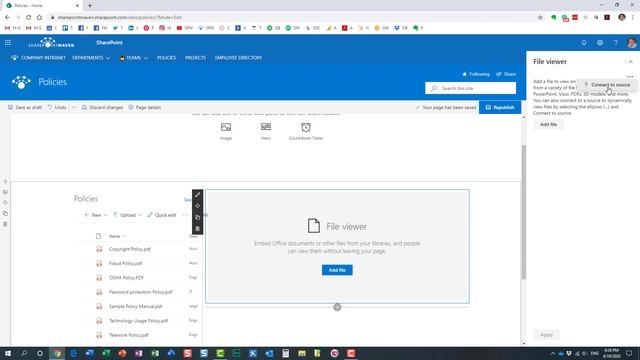The width and height of the screenshot is (640, 360).
Task: Select the move web part icon
Action: (198, 206)
